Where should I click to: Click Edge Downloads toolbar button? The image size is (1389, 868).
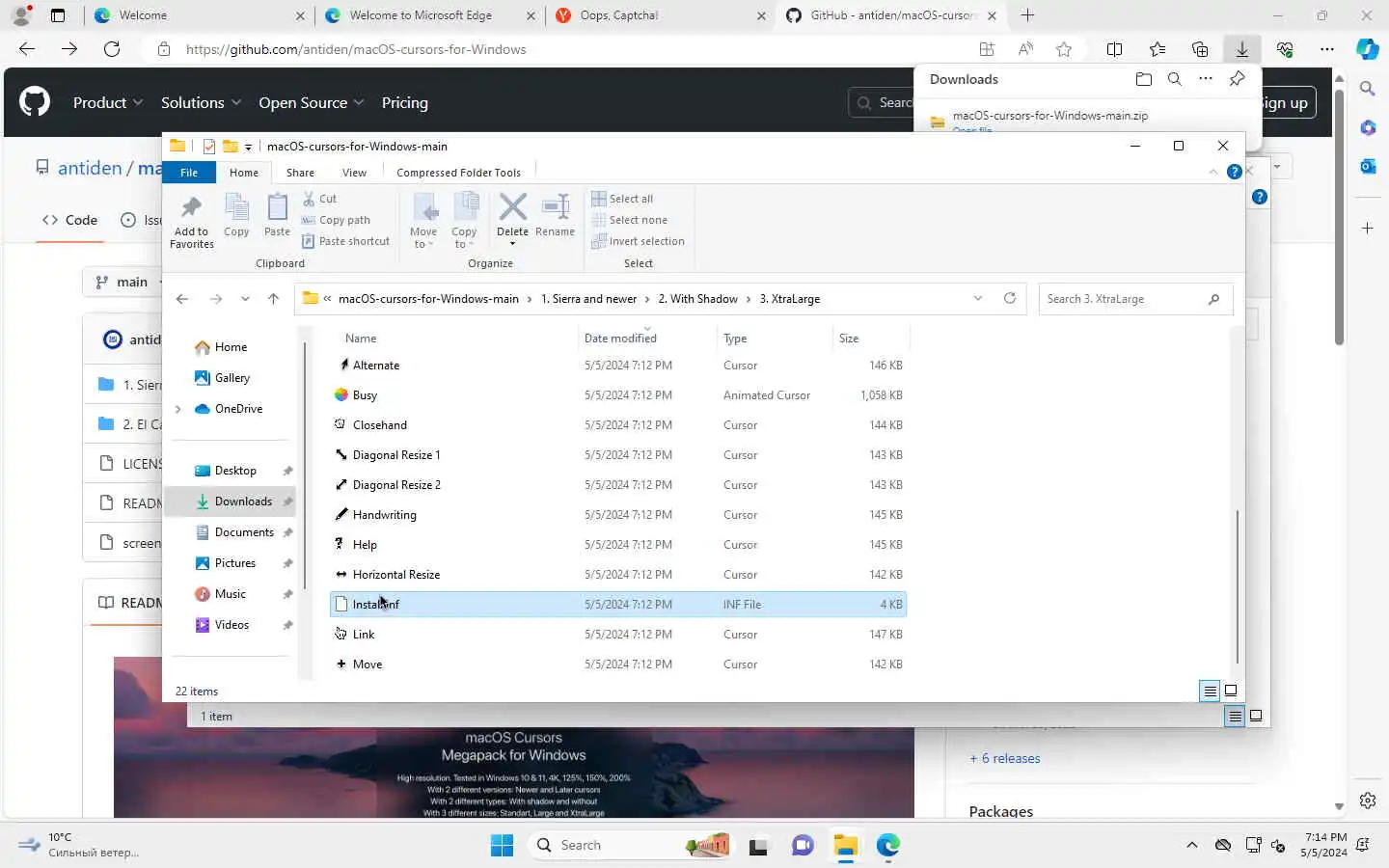(1242, 49)
